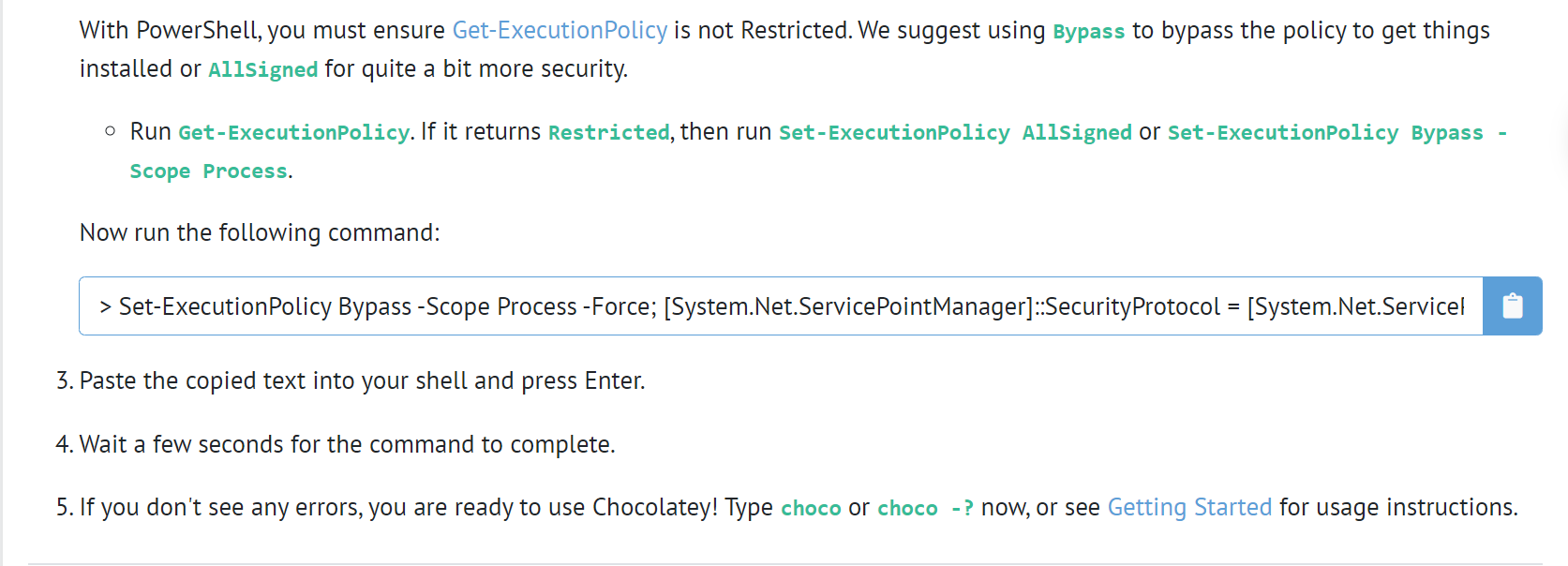Select the Restricted code keyword
1568x566 pixels.
point(608,132)
